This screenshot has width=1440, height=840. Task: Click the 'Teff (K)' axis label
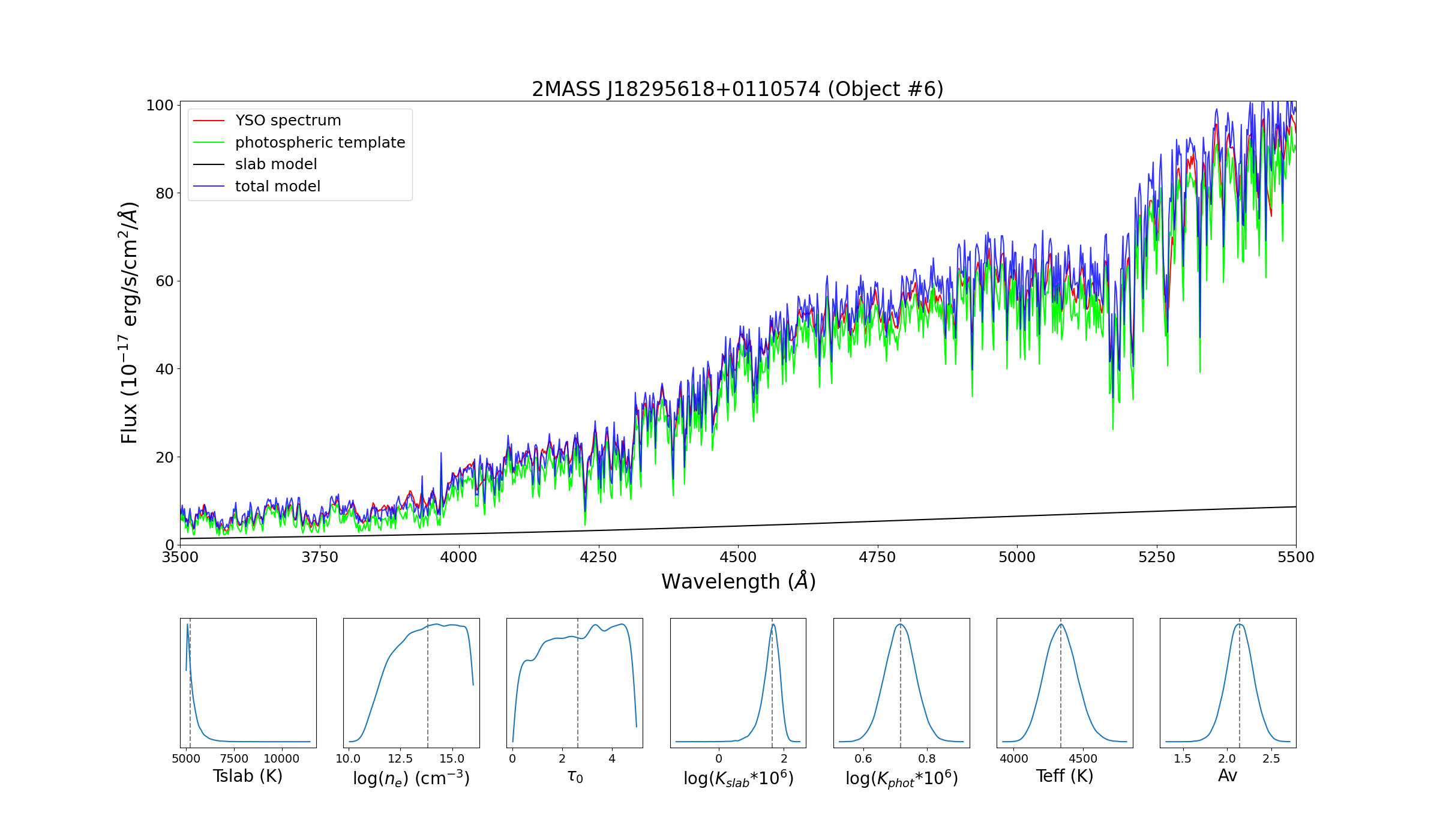1064,776
